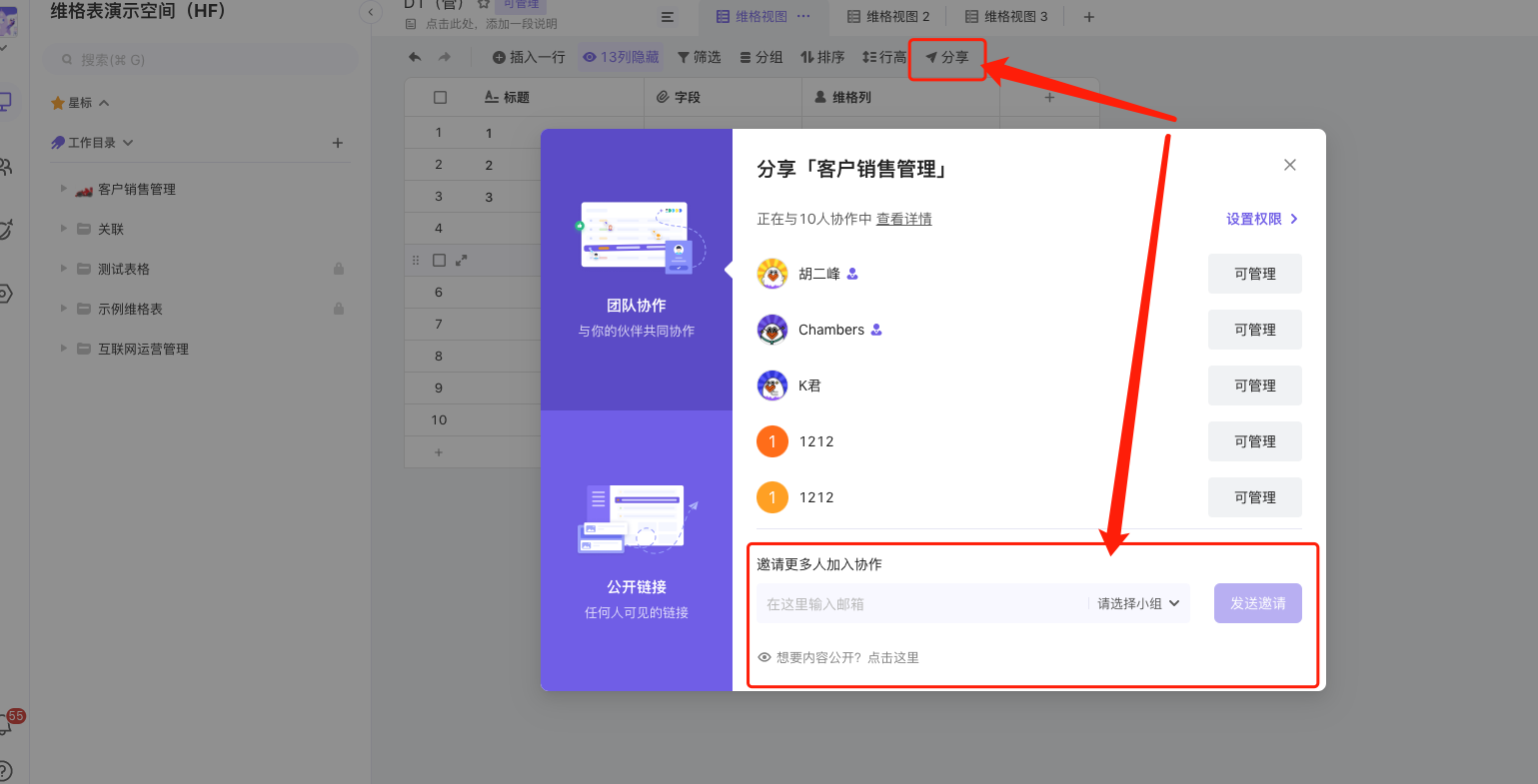Expand the 关联 folder arrow
The image size is (1538, 784).
click(64, 229)
